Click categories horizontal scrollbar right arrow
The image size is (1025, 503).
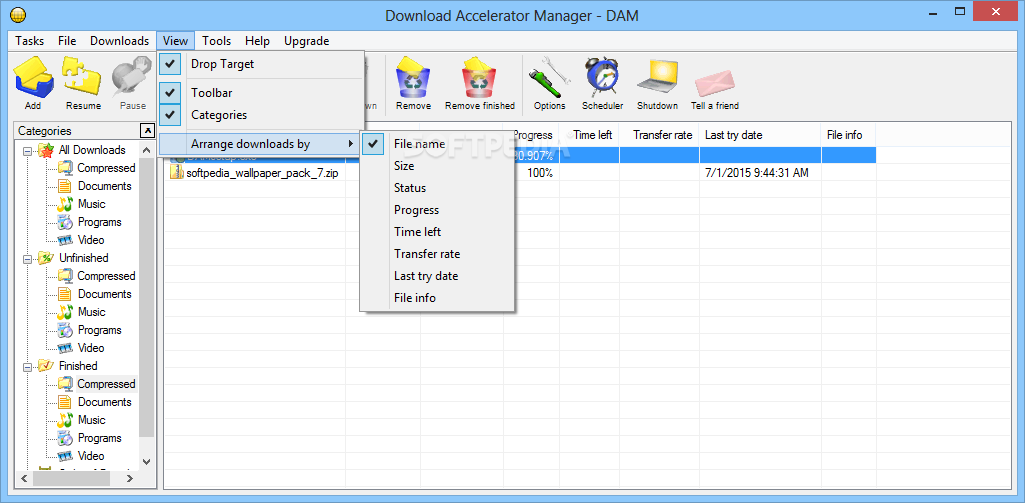coord(130,479)
